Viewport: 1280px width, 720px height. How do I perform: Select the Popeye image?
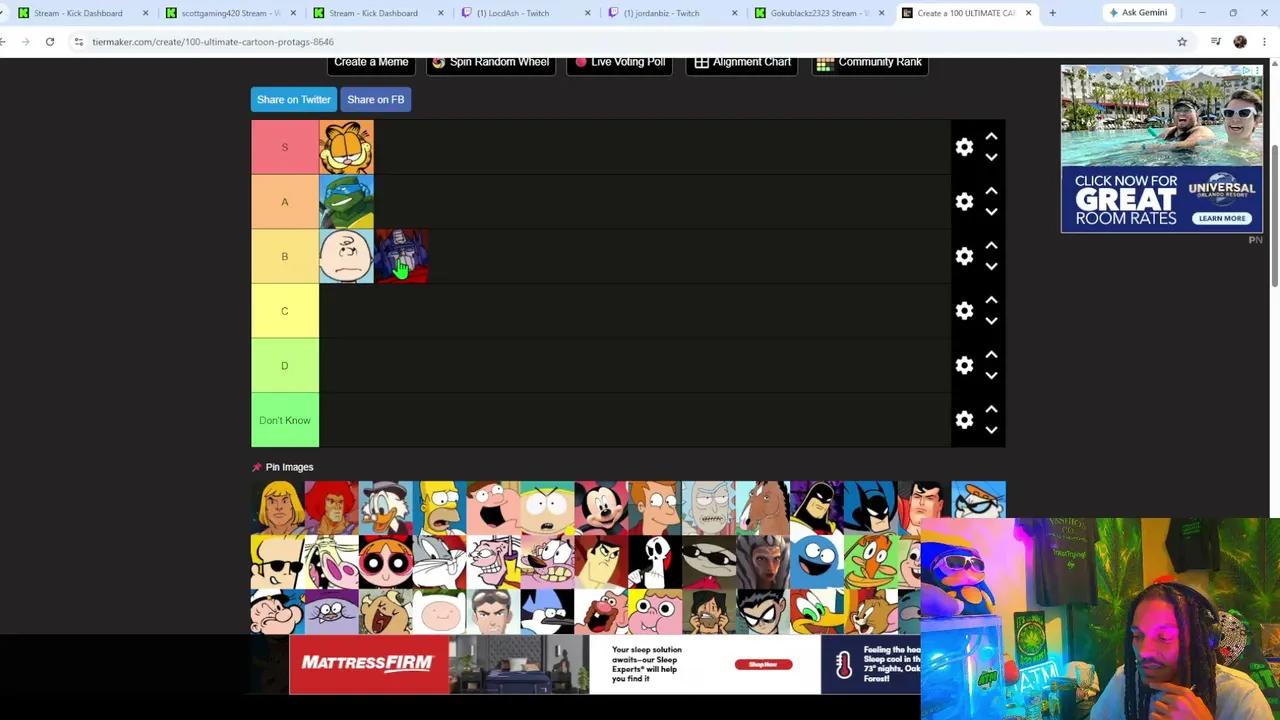pos(278,612)
